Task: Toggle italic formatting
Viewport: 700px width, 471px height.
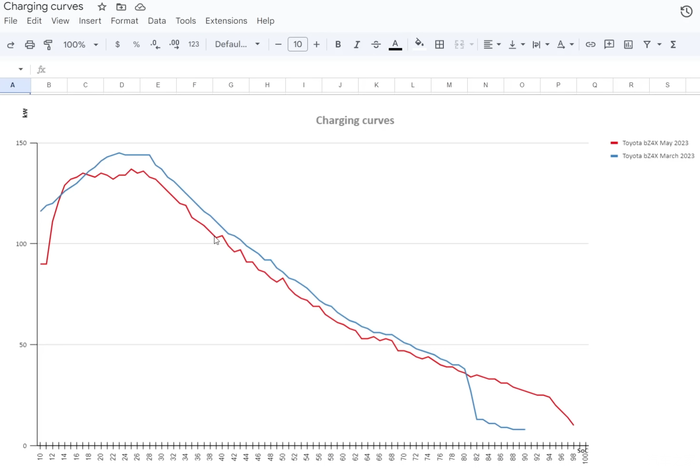Action: tap(357, 44)
